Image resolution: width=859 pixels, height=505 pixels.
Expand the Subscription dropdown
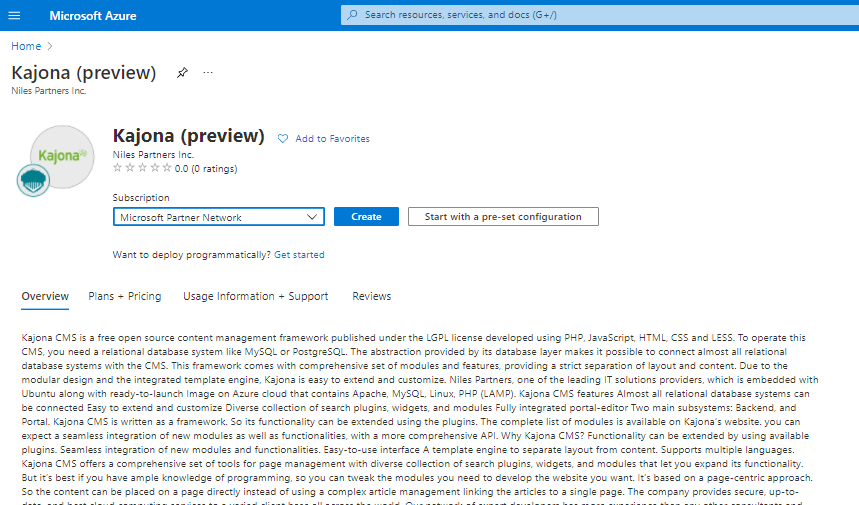218,217
